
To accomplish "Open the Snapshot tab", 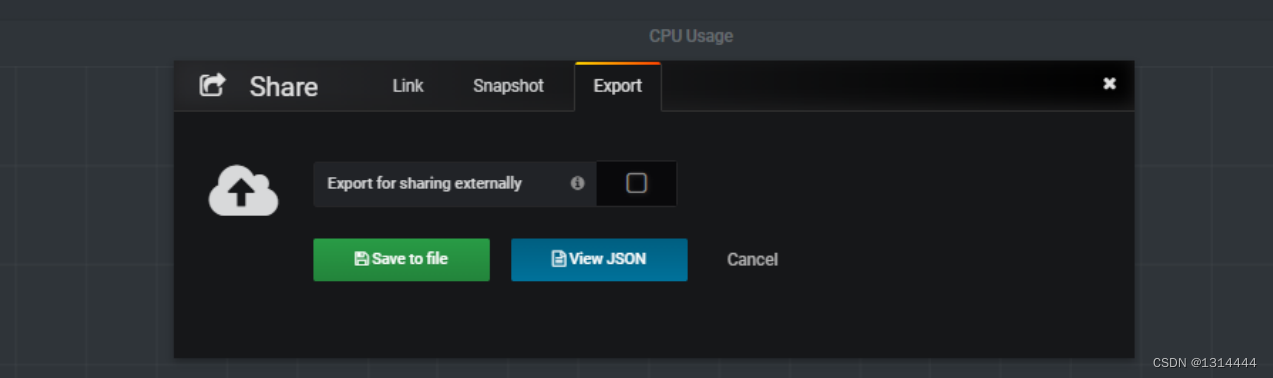I will pos(508,86).
